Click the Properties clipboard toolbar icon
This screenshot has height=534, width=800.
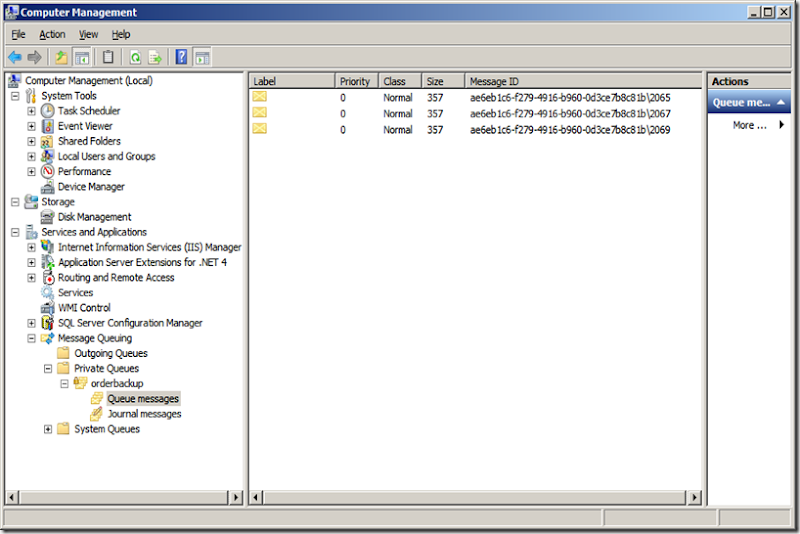point(108,57)
